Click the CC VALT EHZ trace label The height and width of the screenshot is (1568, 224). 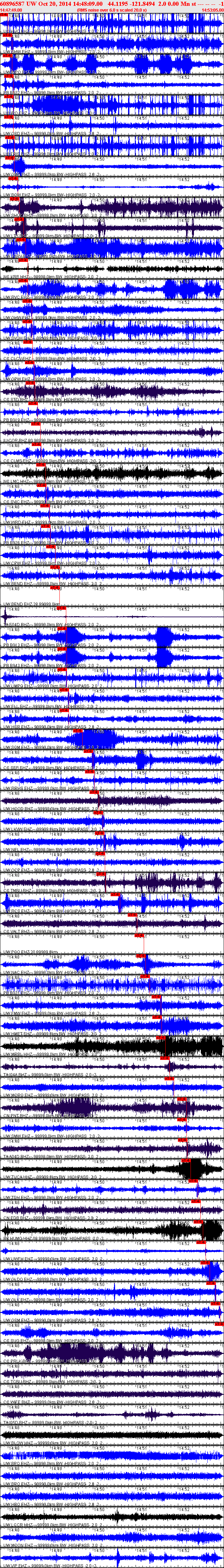click(52, 931)
